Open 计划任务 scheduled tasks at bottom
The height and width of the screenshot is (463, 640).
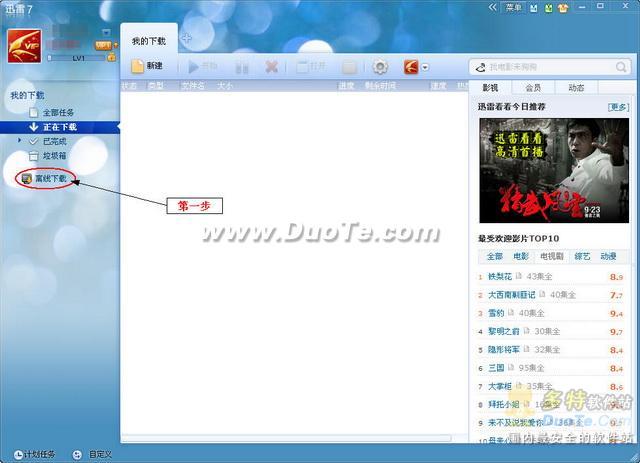34,454
